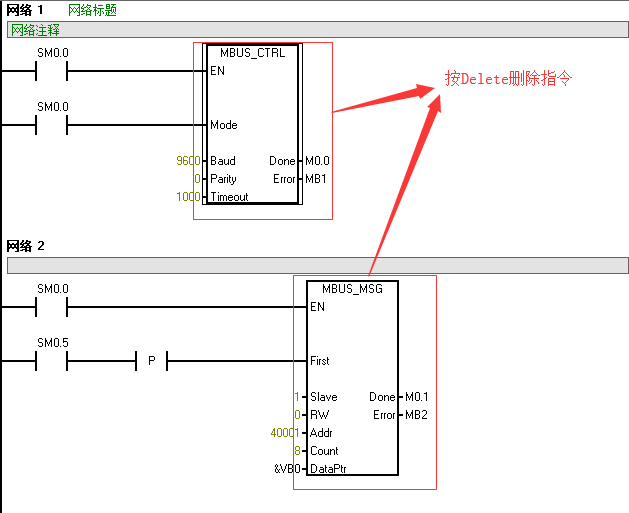Click the Timeout value 1000
629x513 pixels.
187,197
